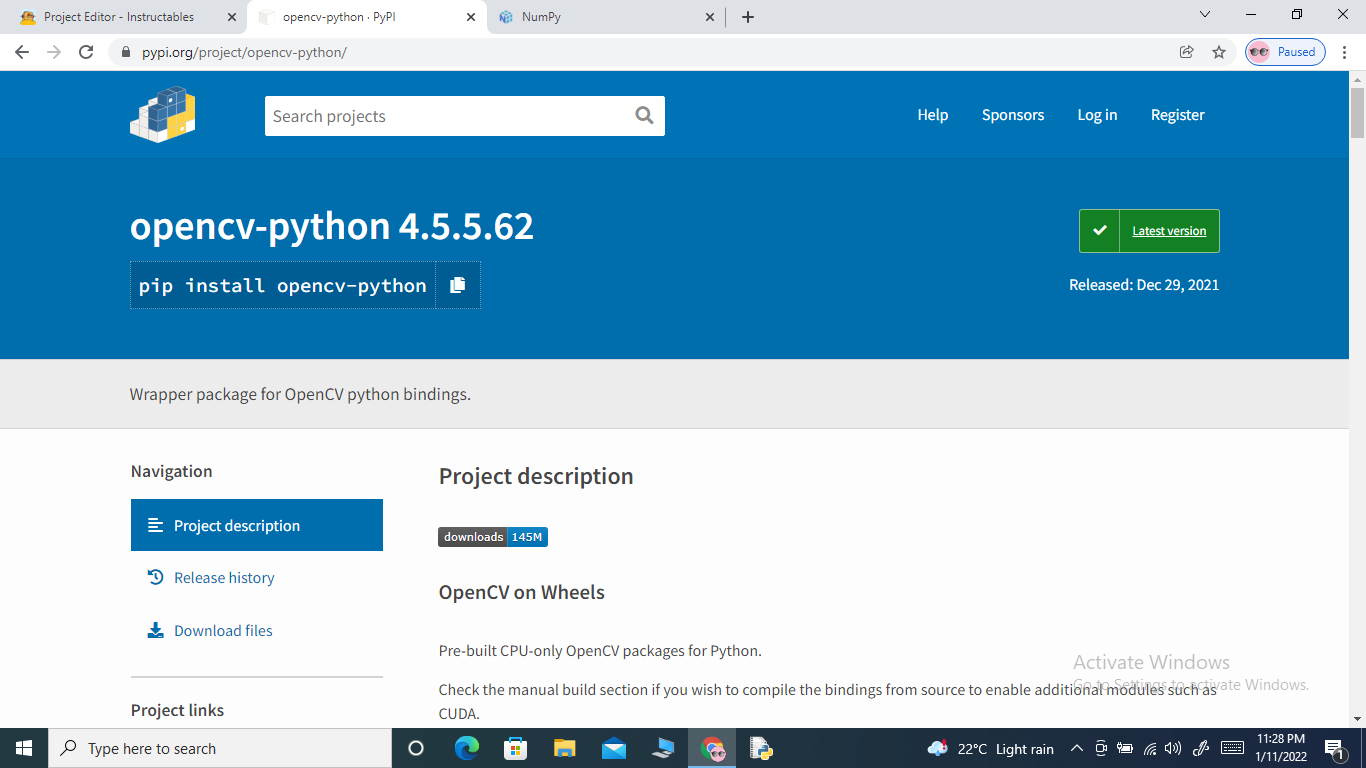Open the Release history page

click(223, 577)
